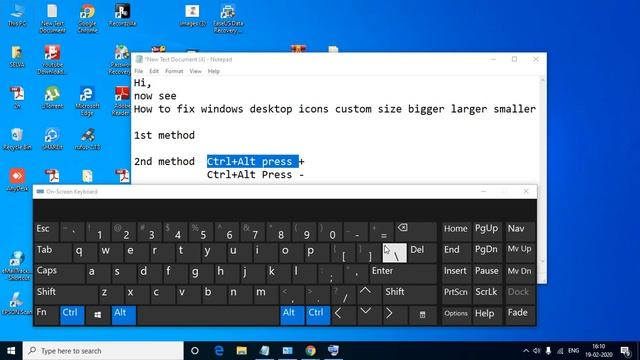The height and width of the screenshot is (360, 640).
Task: Click the Tab key on keyboard
Action: pos(53,252)
